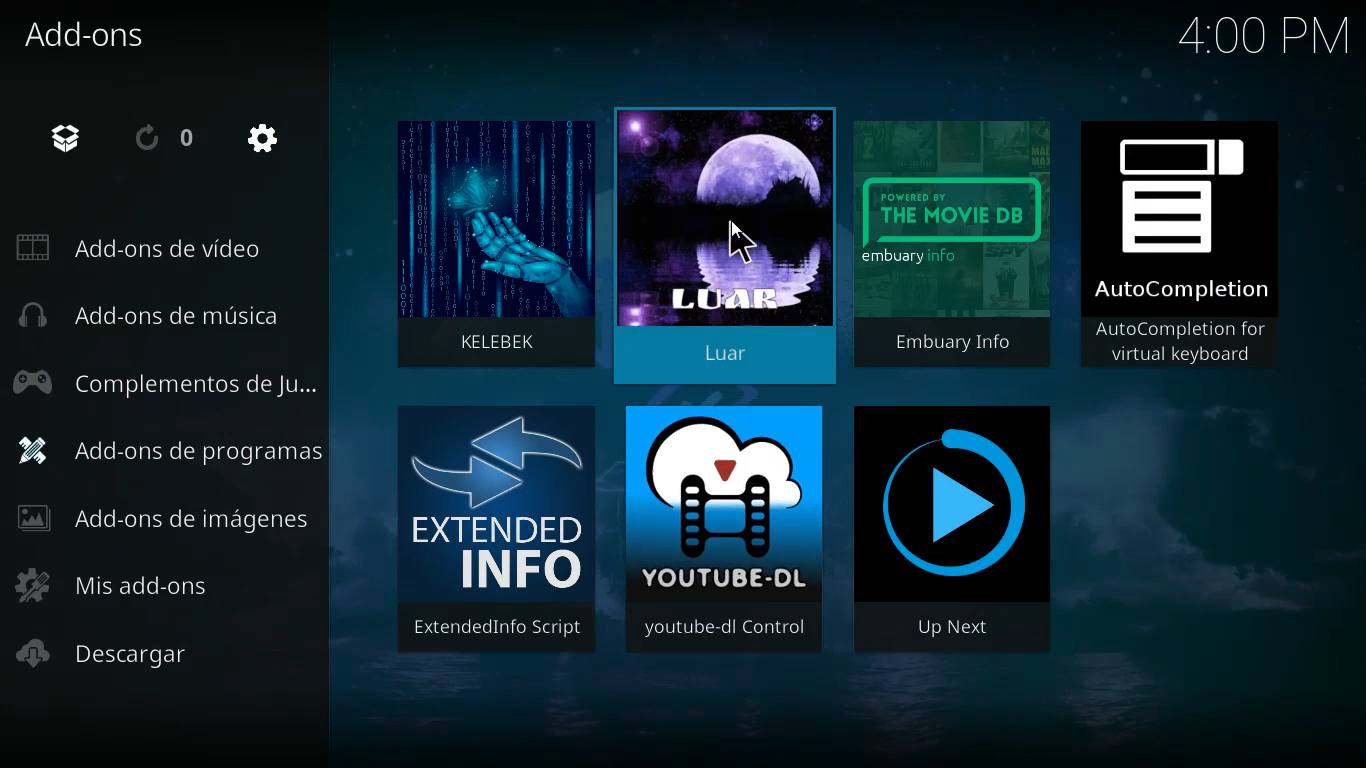Select Complementos de Ju... menu entry
This screenshot has width=1366, height=768.
[x=196, y=384]
